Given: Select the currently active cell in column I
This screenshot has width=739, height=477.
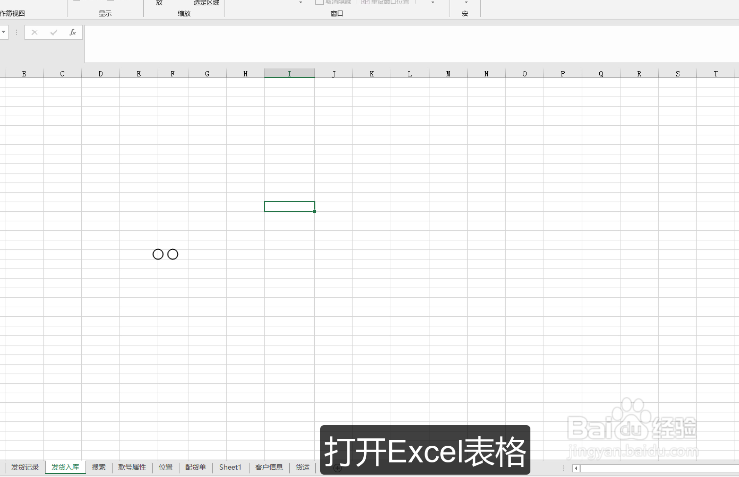Looking at the screenshot, I should [x=289, y=206].
